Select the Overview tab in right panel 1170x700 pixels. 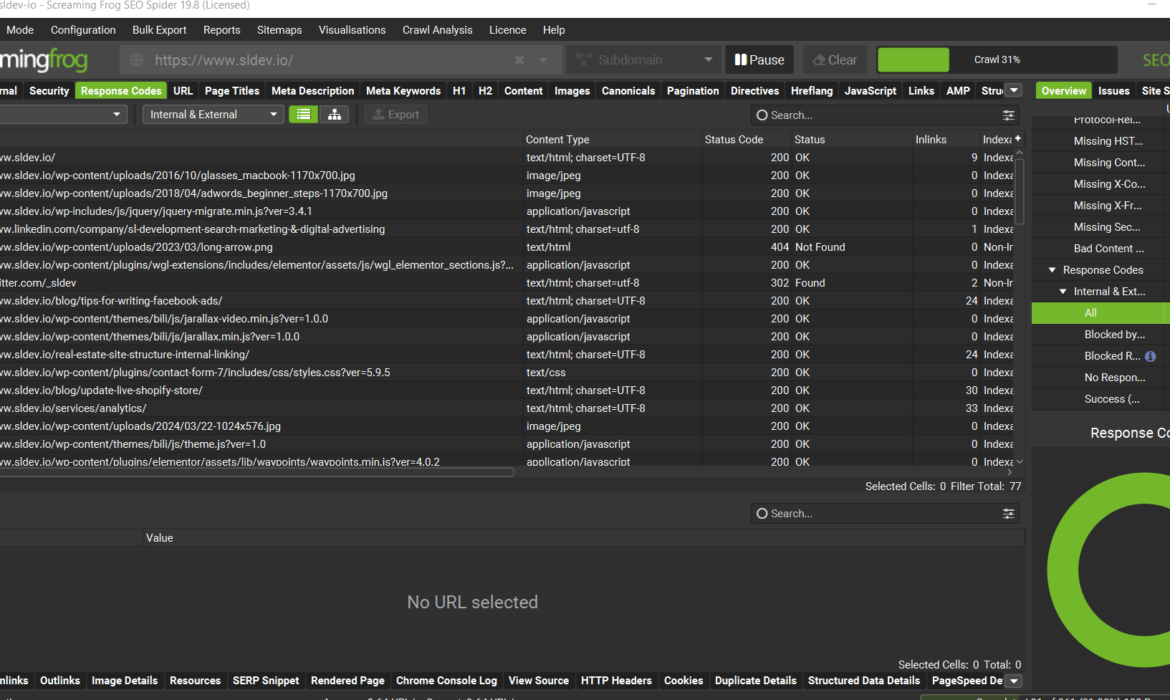1063,90
